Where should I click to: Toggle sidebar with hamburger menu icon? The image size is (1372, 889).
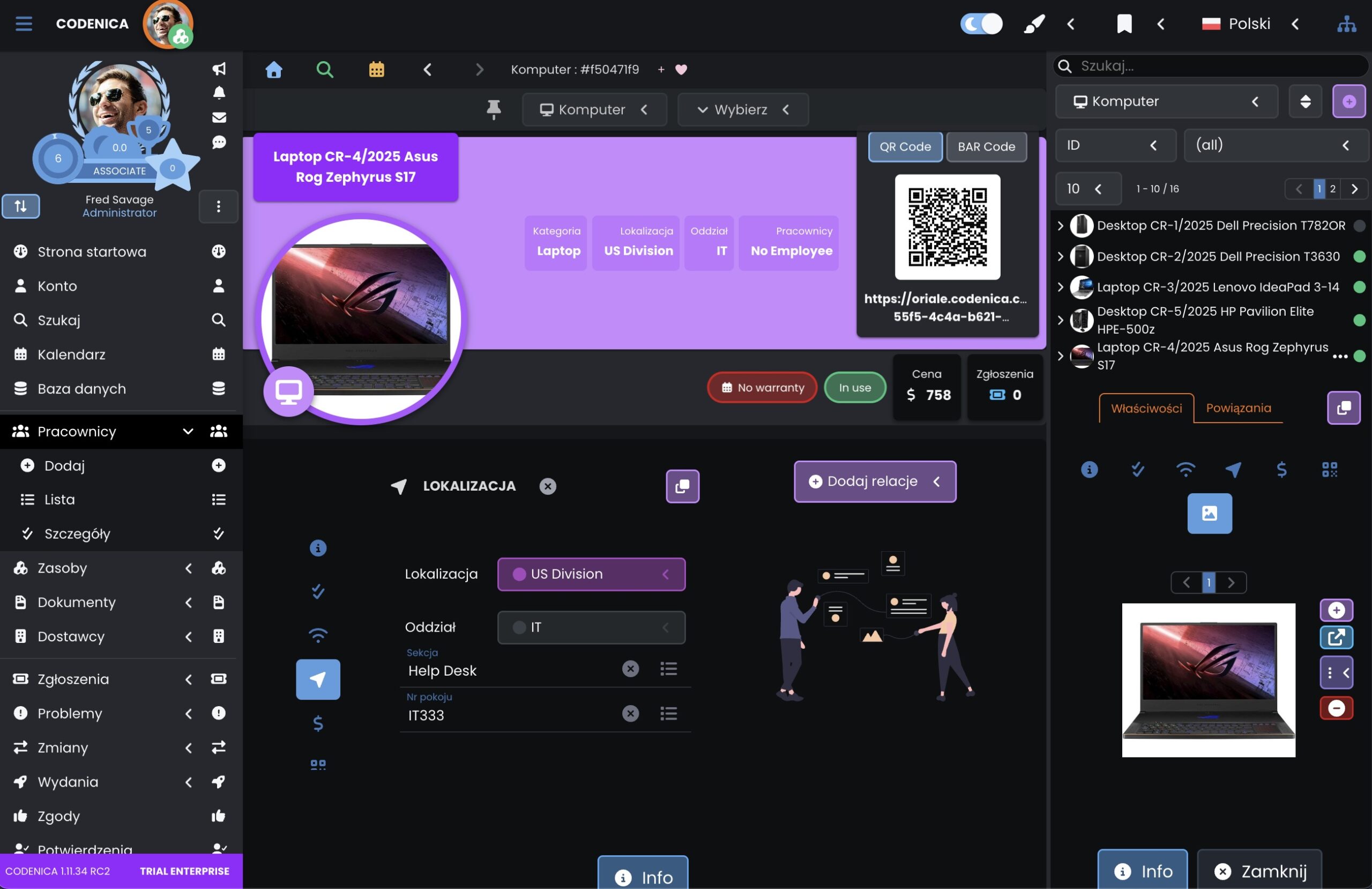click(x=24, y=24)
